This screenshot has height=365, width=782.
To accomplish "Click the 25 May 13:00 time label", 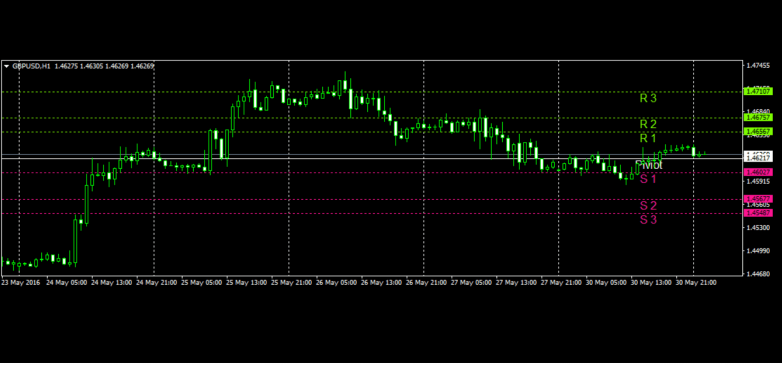I will click(246, 283).
